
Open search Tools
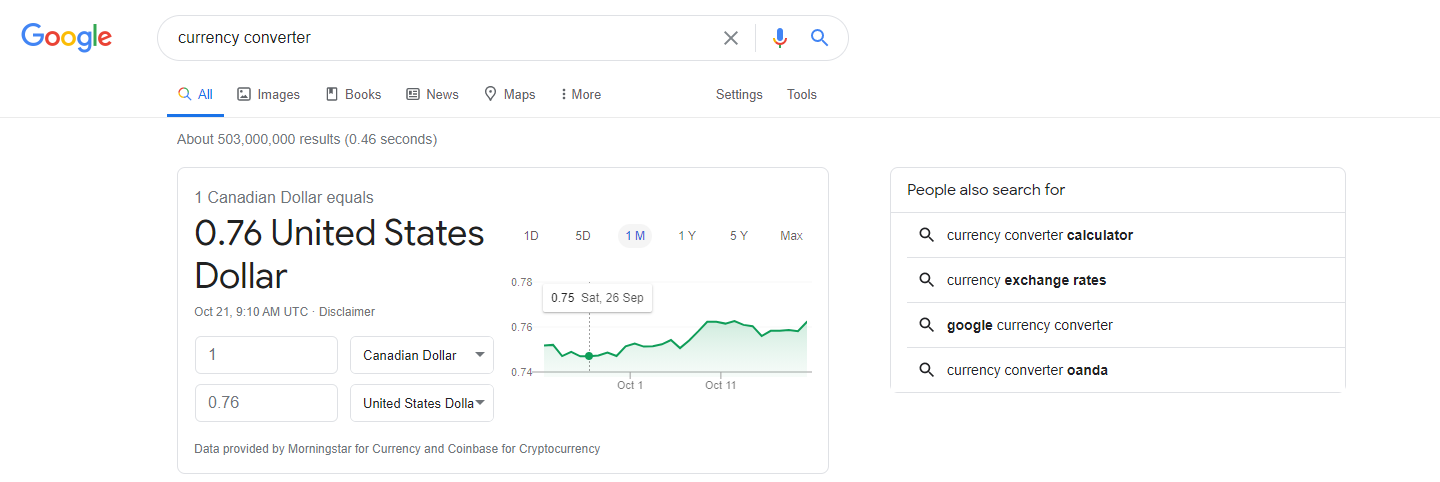tap(802, 94)
